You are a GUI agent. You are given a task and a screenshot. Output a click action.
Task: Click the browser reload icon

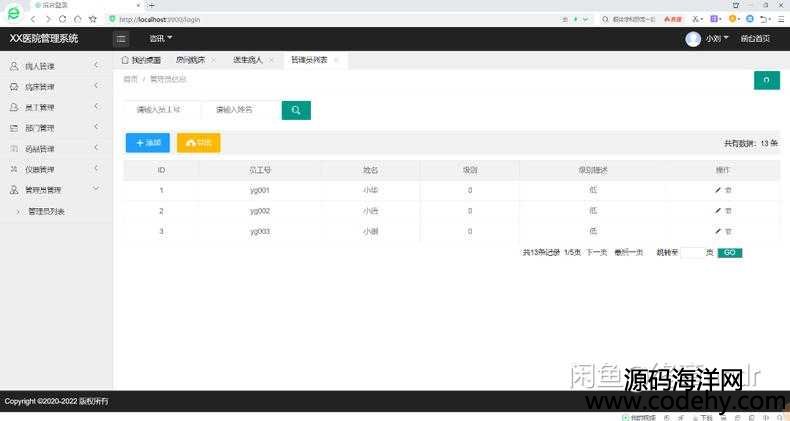(63, 19)
